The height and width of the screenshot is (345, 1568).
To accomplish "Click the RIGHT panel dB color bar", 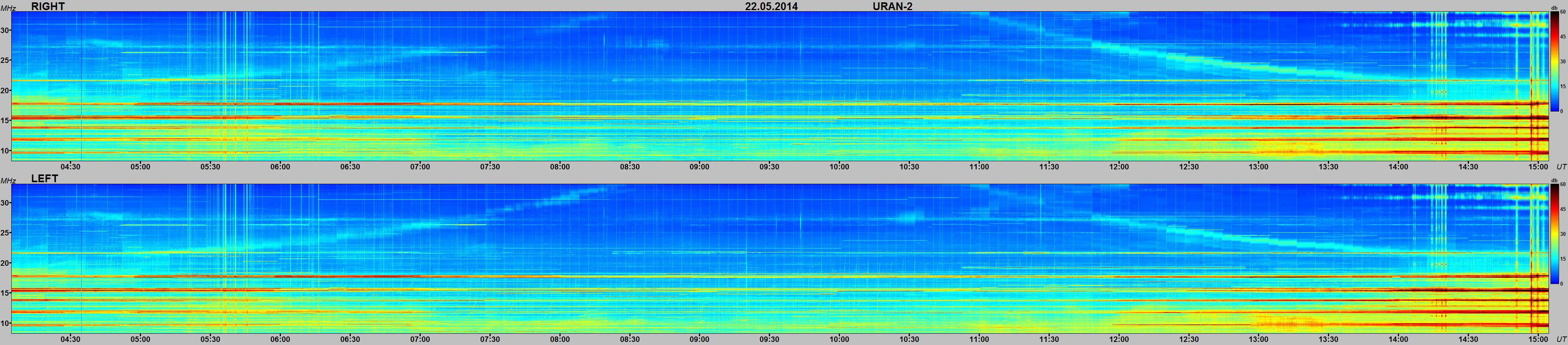I will (x=1554, y=62).
